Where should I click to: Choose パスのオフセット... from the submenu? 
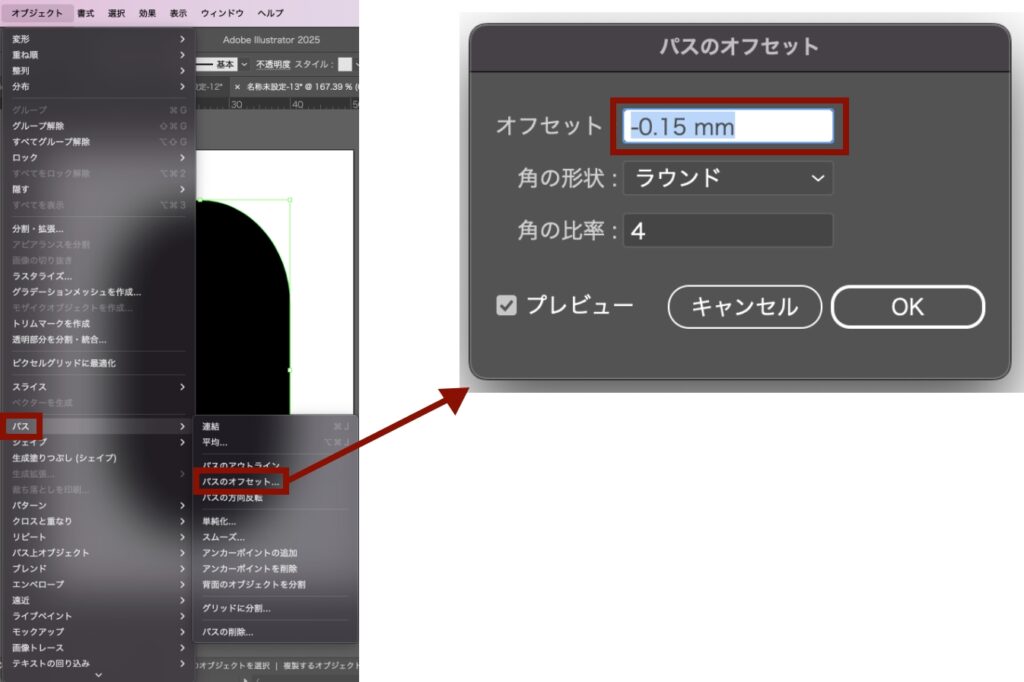point(241,482)
